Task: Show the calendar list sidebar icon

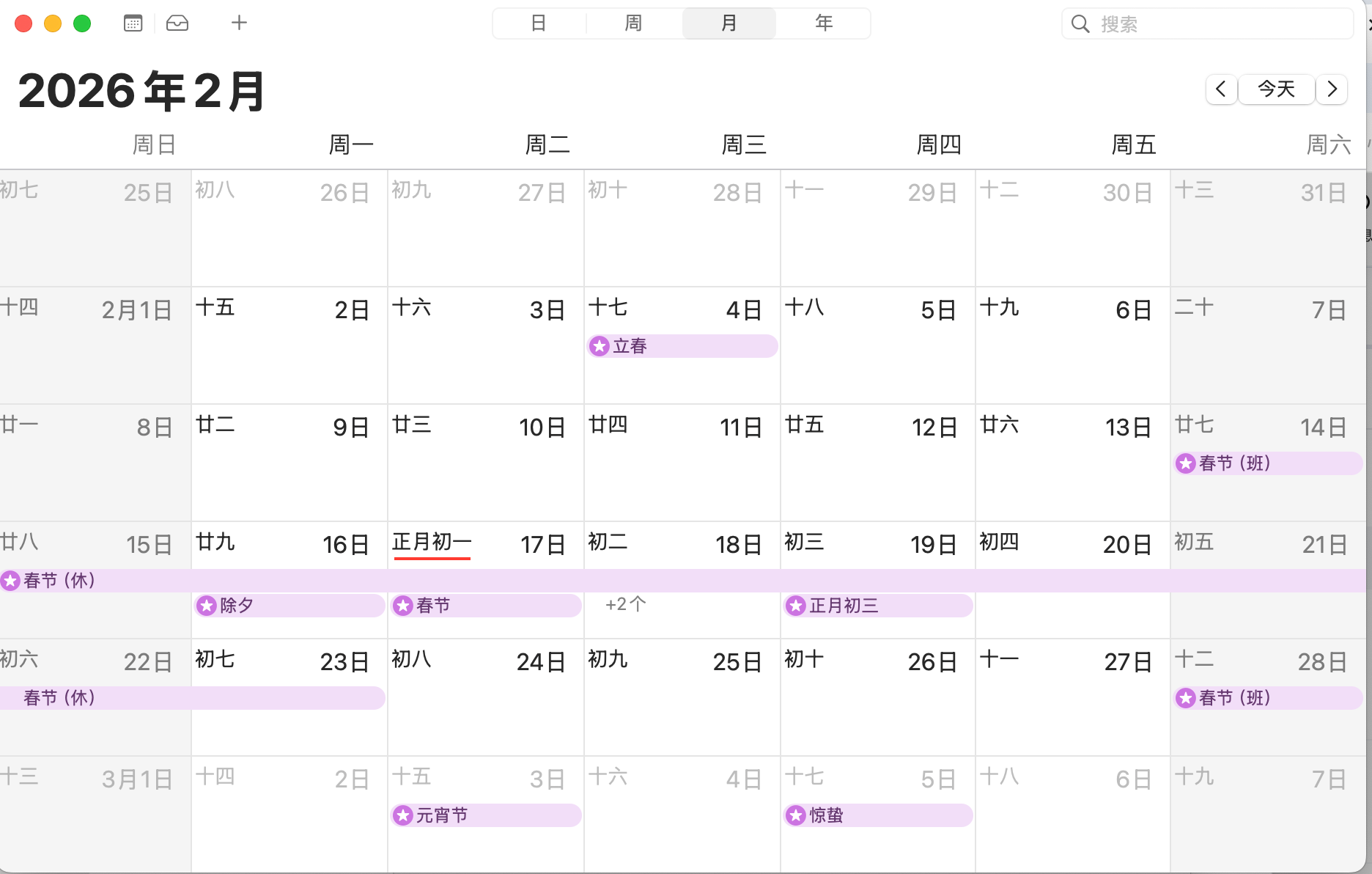Action: (x=133, y=23)
